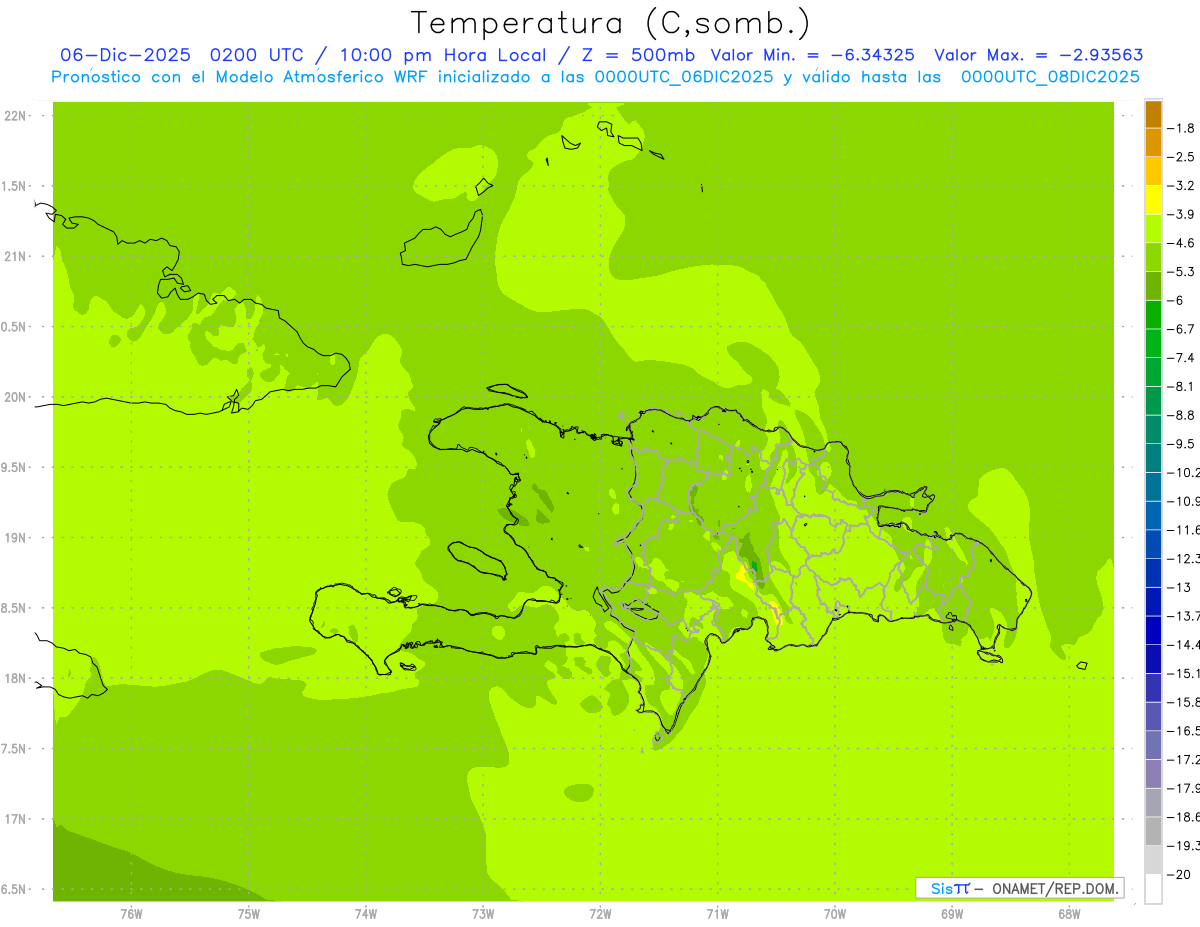The height and width of the screenshot is (927, 1200).
Task: Select '0000UTC_08DIC2025' valid-until timestamp
Action: (1050, 77)
